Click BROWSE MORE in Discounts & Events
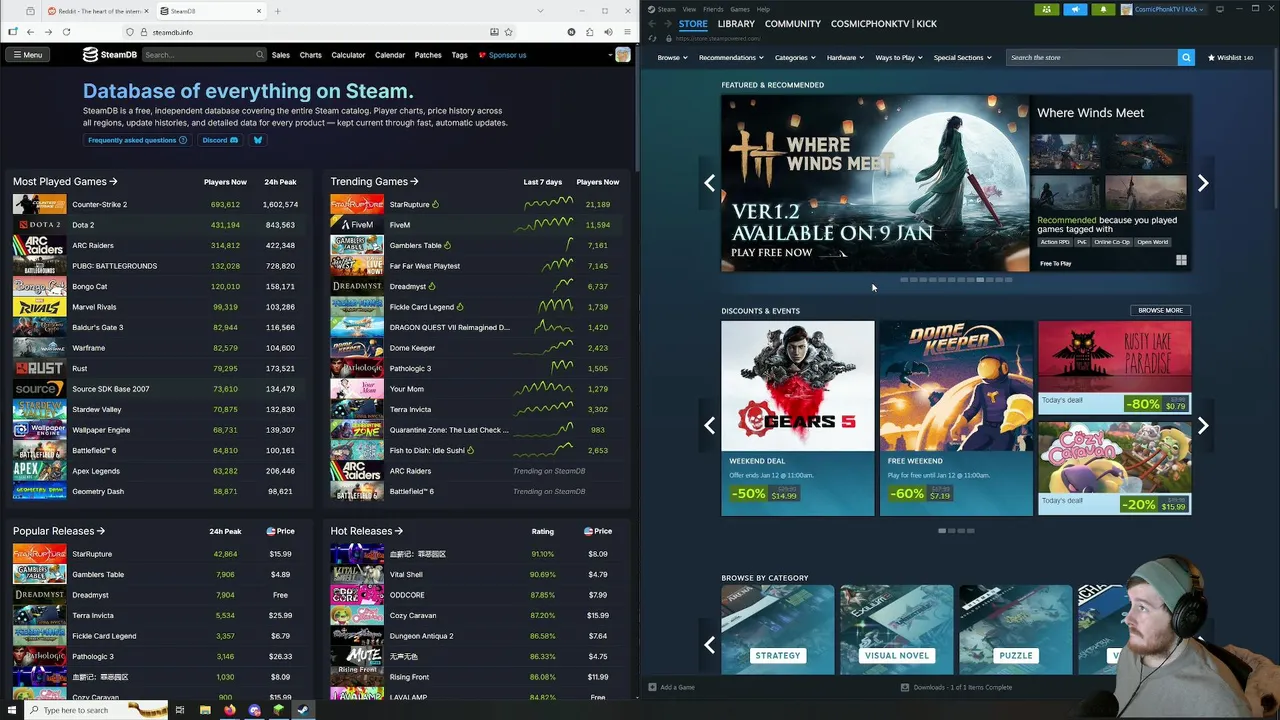 click(1160, 310)
